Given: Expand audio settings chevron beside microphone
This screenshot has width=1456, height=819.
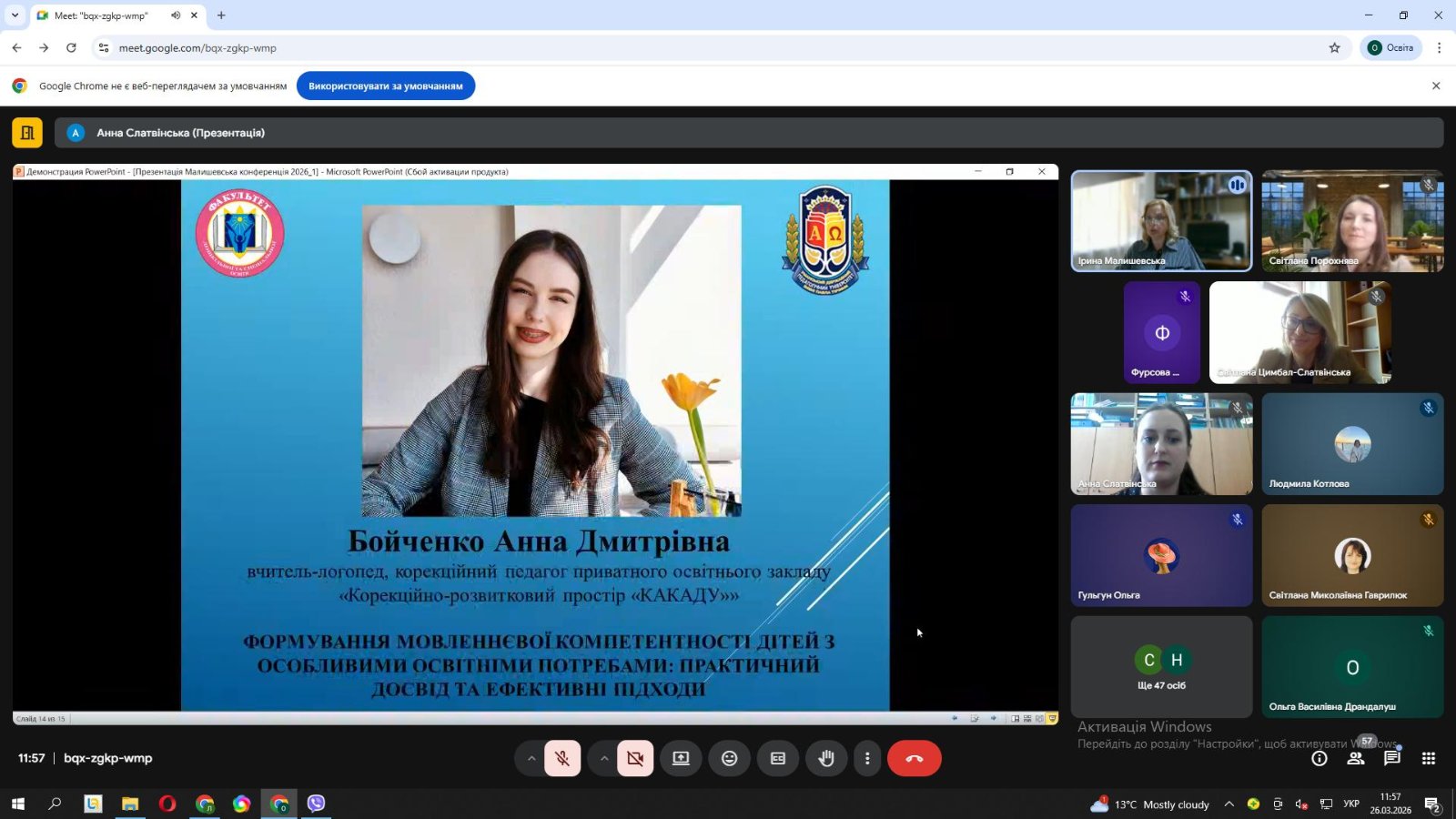Looking at the screenshot, I should click(531, 758).
